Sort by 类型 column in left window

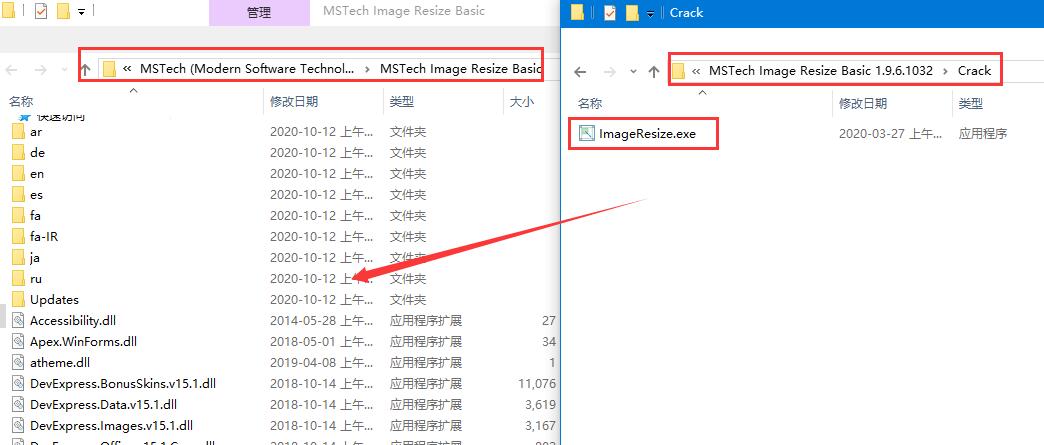[401, 101]
